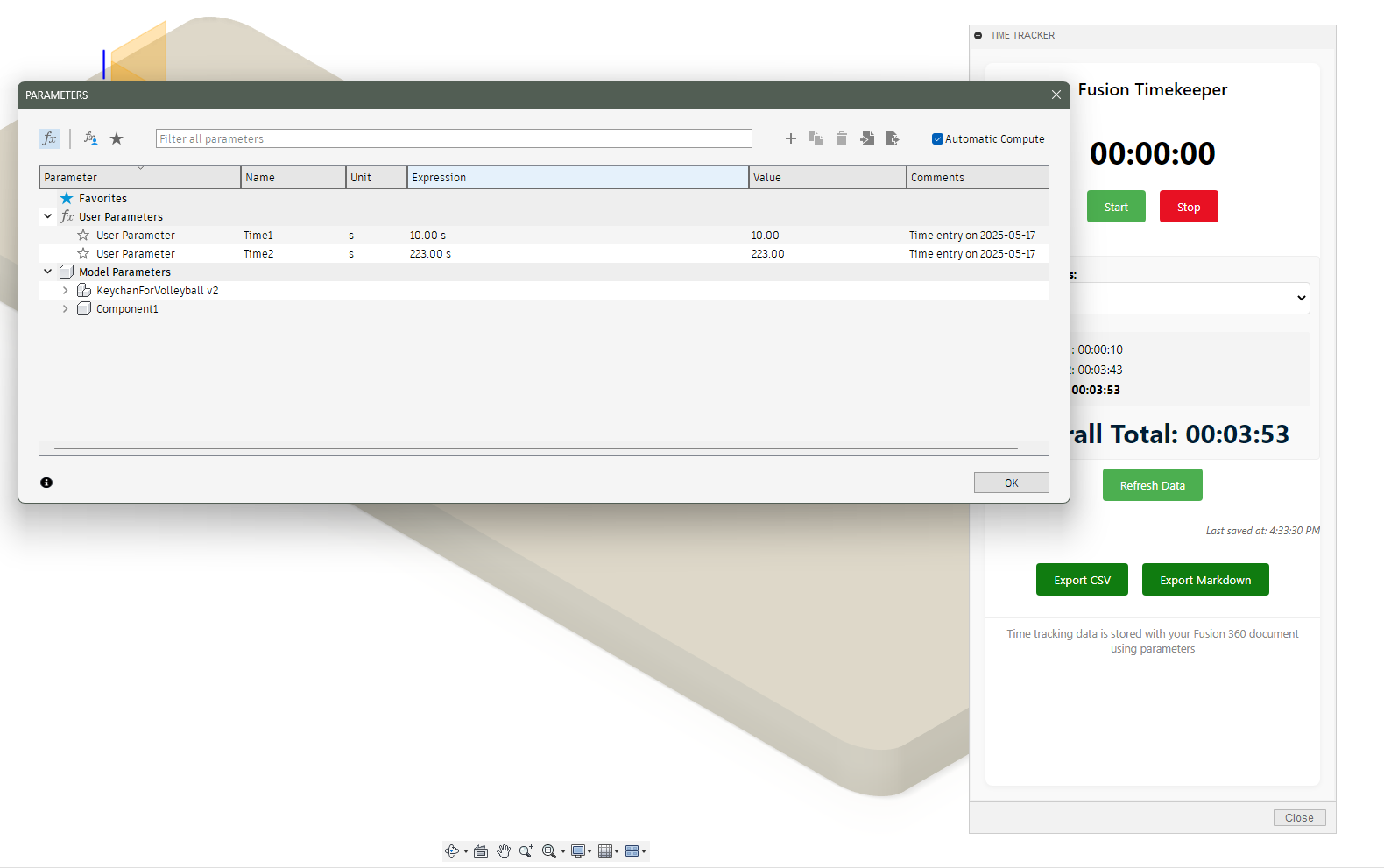Screen dimensions: 1384x868
Task: Mark Time2 user parameter as favorite
Action: tap(83, 253)
